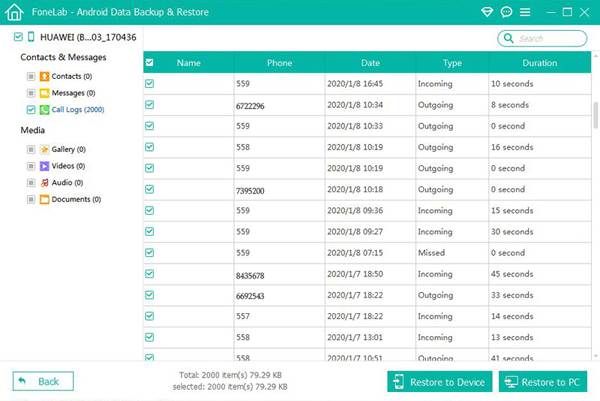Image resolution: width=600 pixels, height=401 pixels.
Task: Toggle the Messages checkbox
Action: 31,93
